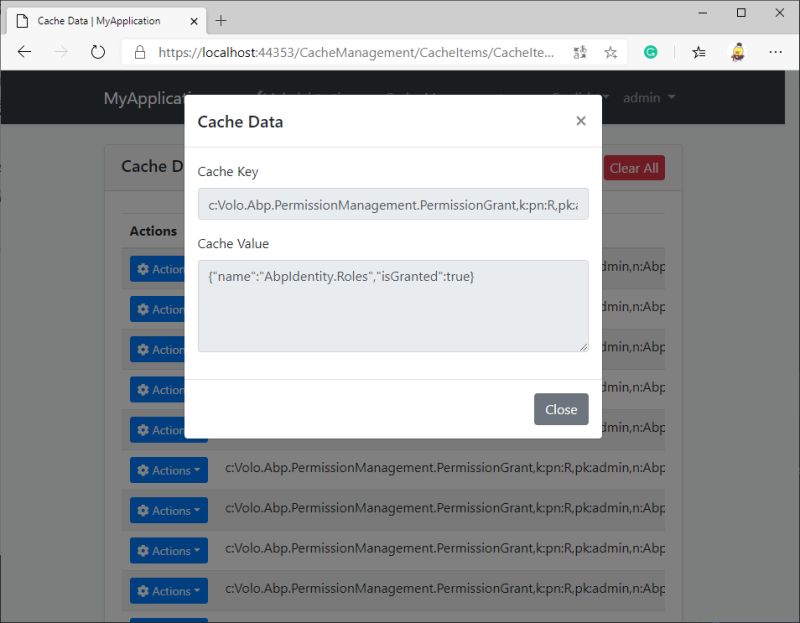800x623 pixels.
Task: Open the admin account dropdown
Action: [x=646, y=97]
